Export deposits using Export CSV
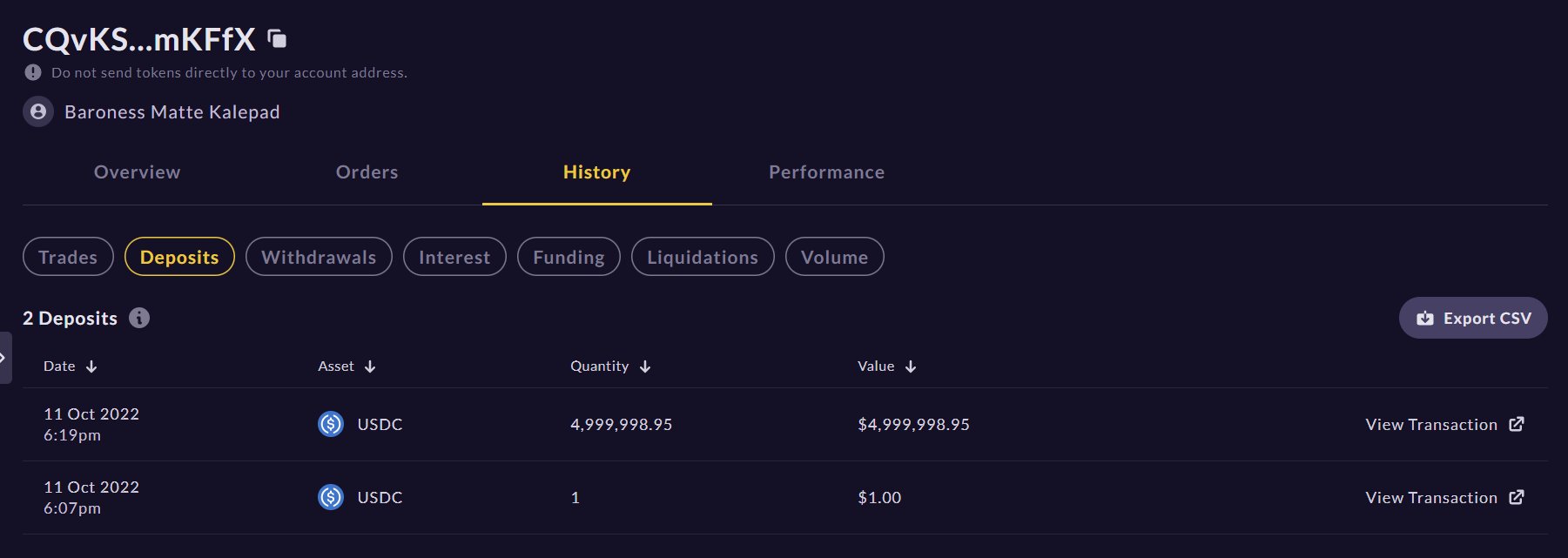Viewport: 1568px width, 558px height. (x=1473, y=318)
